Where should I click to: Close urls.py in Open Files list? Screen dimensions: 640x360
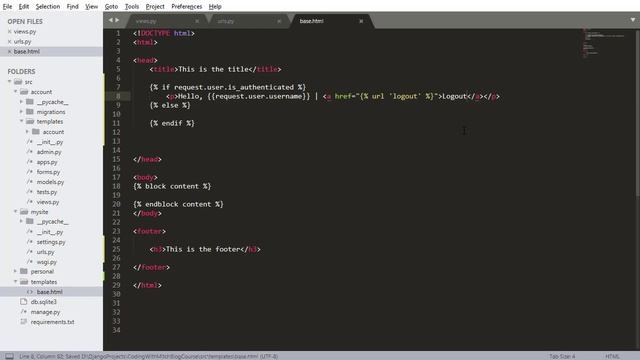click(x=9, y=42)
